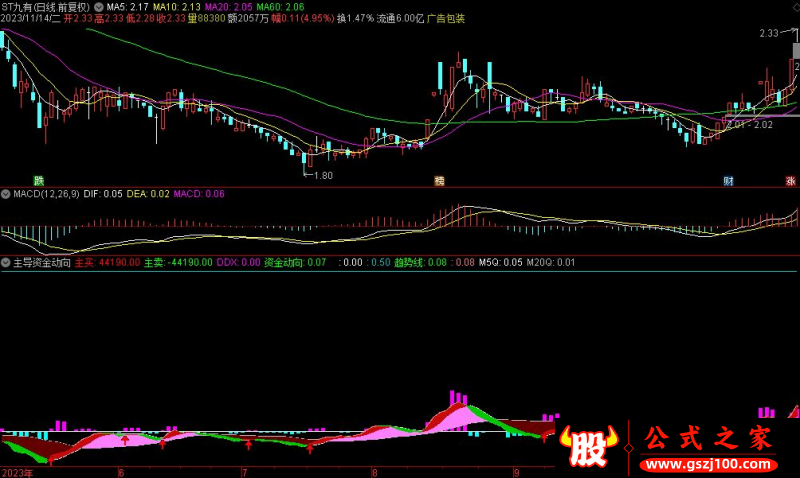Click the 主导资金动向 indicator name
Screen dimensions: 800x478
click(42, 263)
